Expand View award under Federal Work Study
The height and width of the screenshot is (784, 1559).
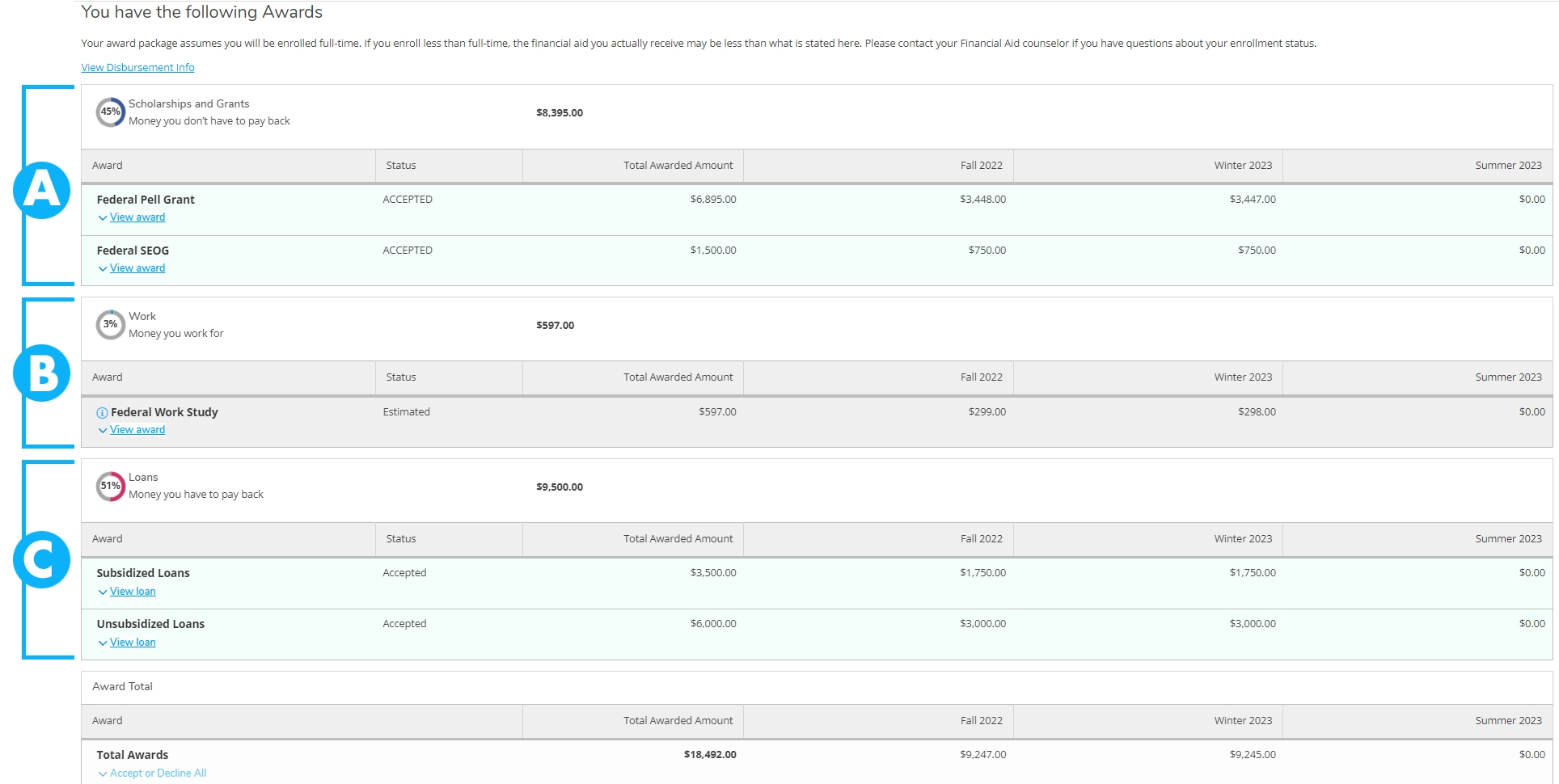point(137,430)
